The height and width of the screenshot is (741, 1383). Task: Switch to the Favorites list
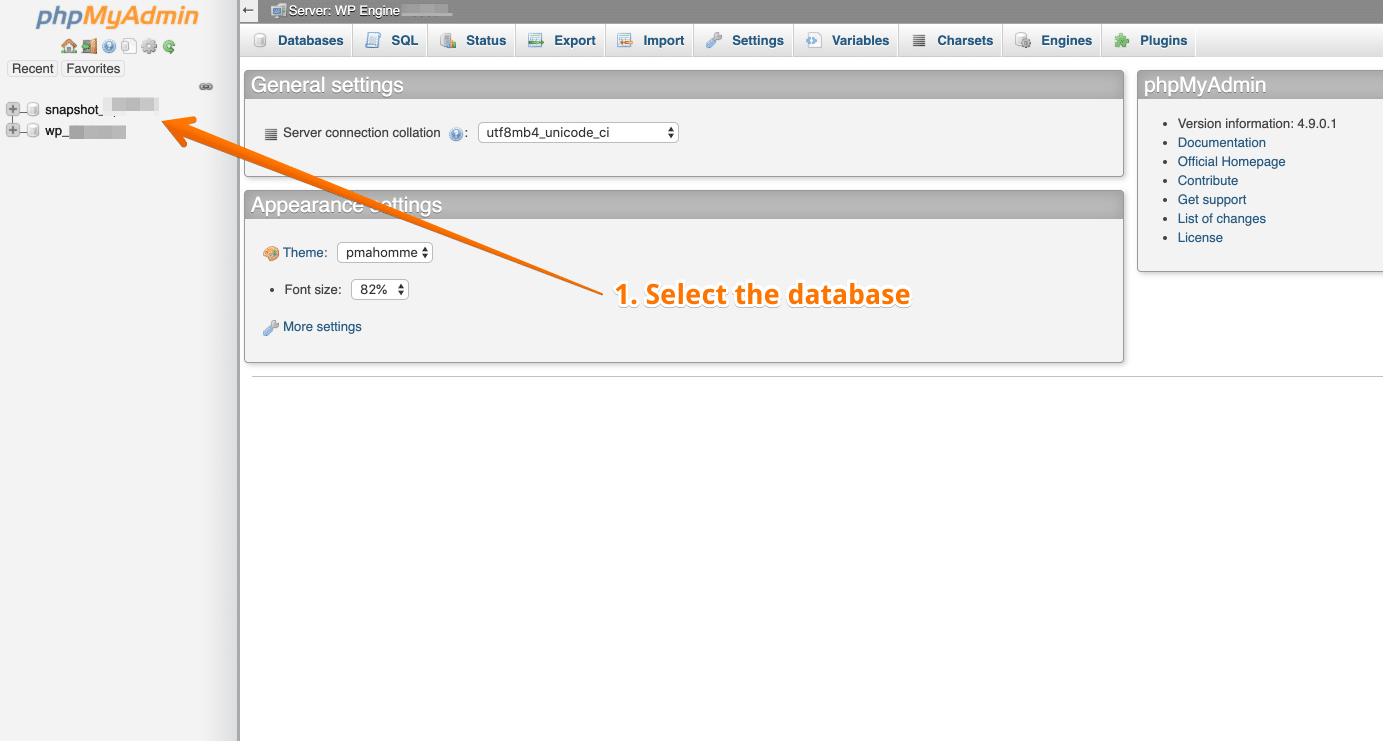(93, 68)
